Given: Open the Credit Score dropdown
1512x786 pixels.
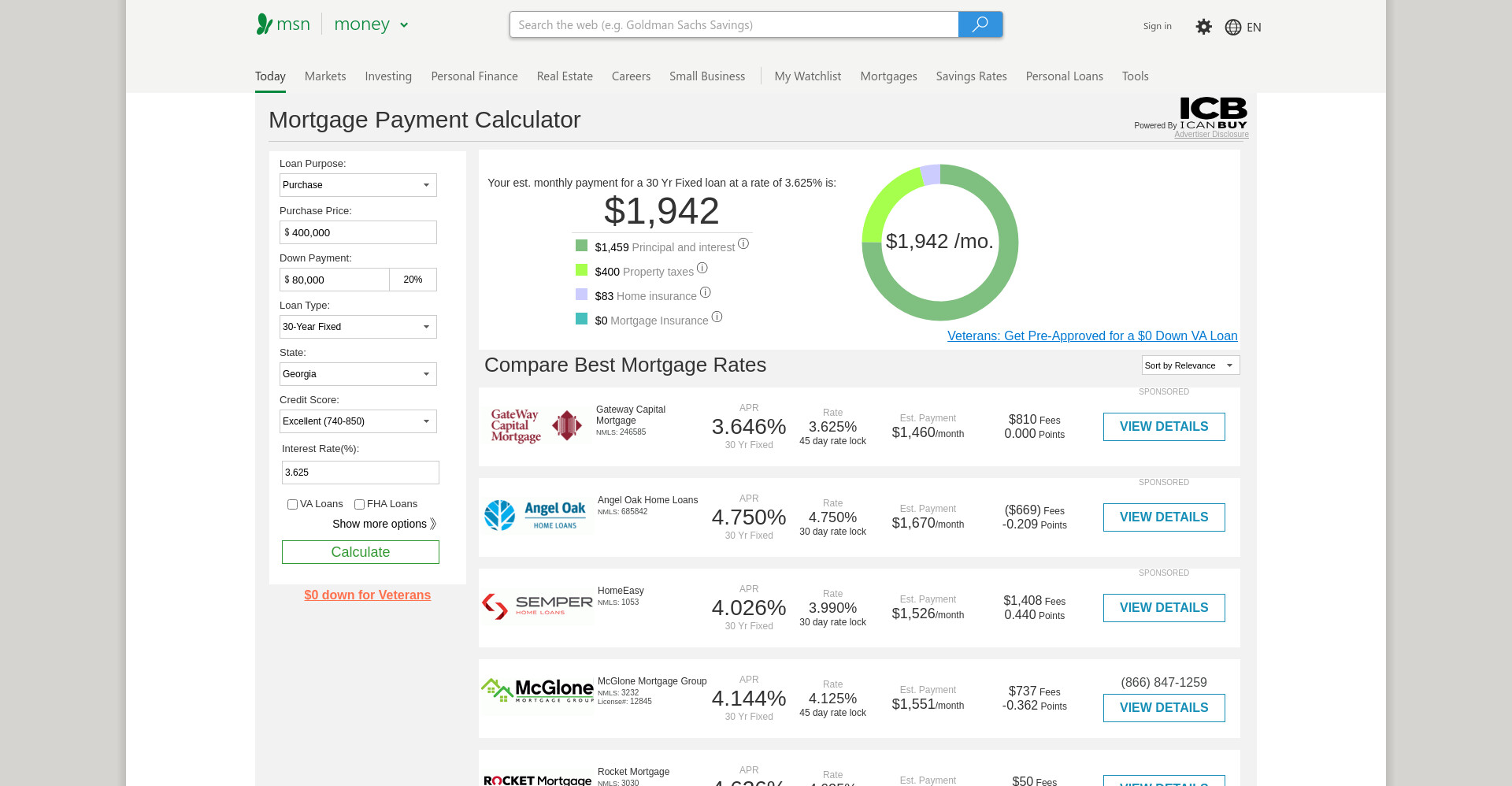Looking at the screenshot, I should pos(358,421).
